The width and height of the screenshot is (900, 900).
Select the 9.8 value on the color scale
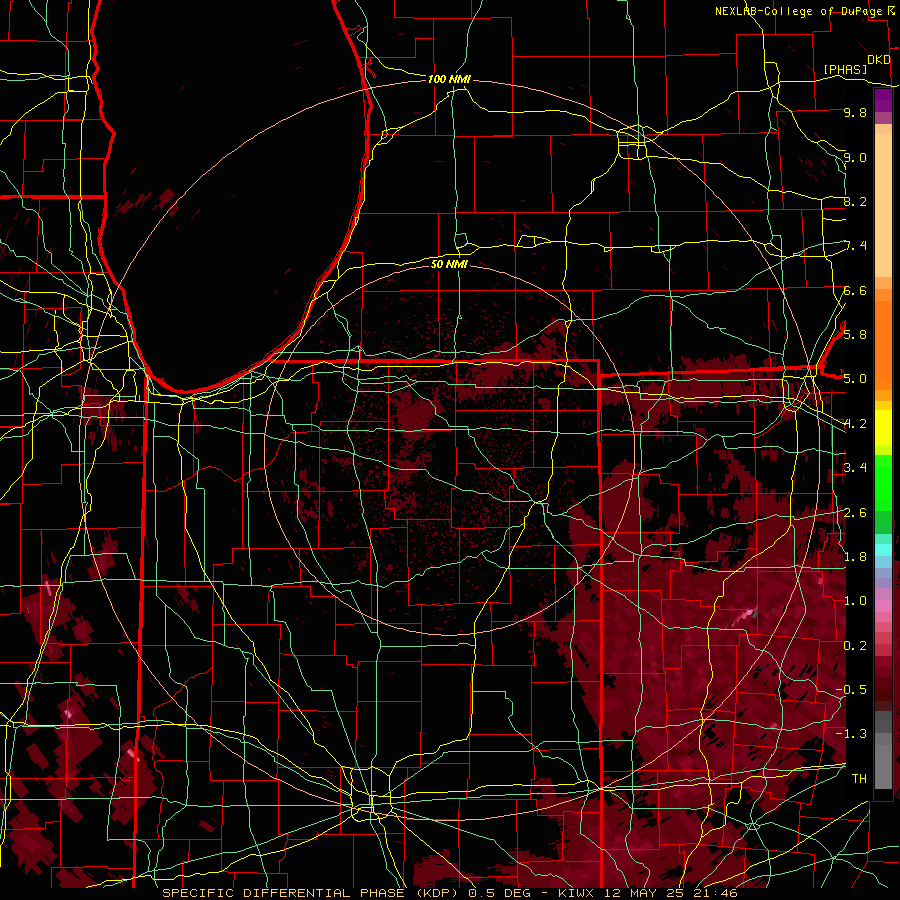coord(855,112)
